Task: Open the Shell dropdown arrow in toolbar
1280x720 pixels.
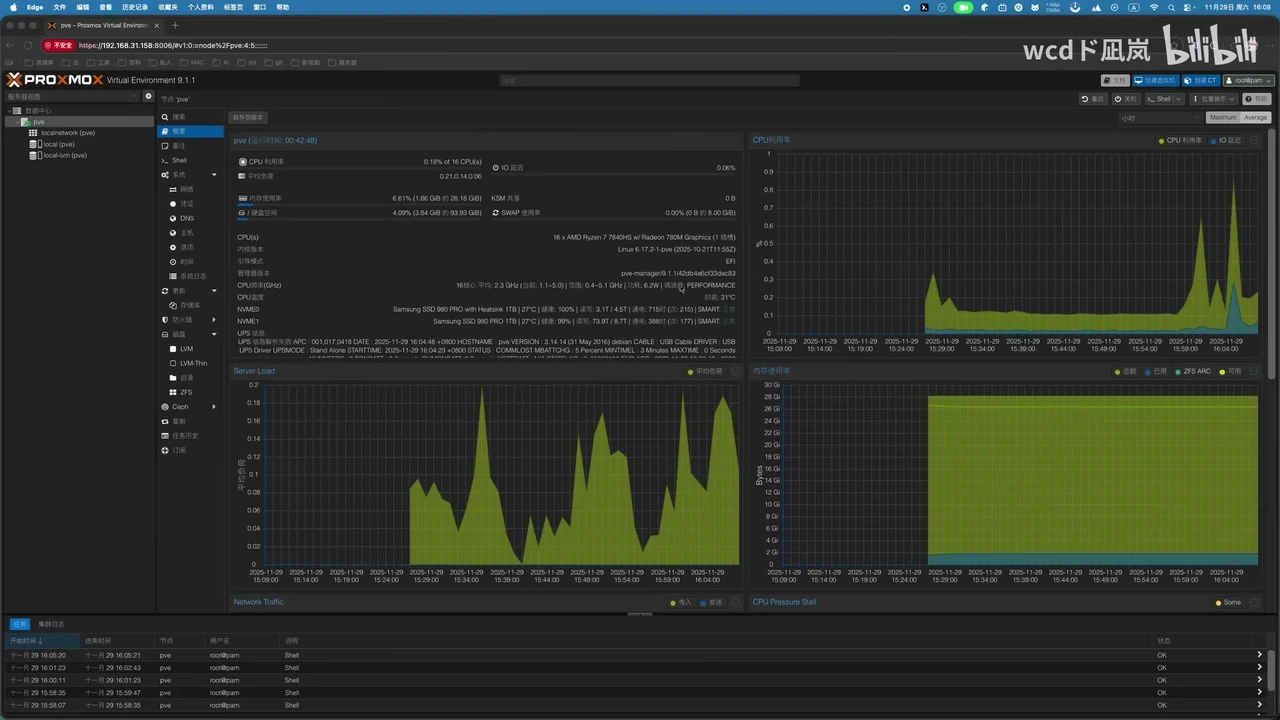Action: [1179, 99]
